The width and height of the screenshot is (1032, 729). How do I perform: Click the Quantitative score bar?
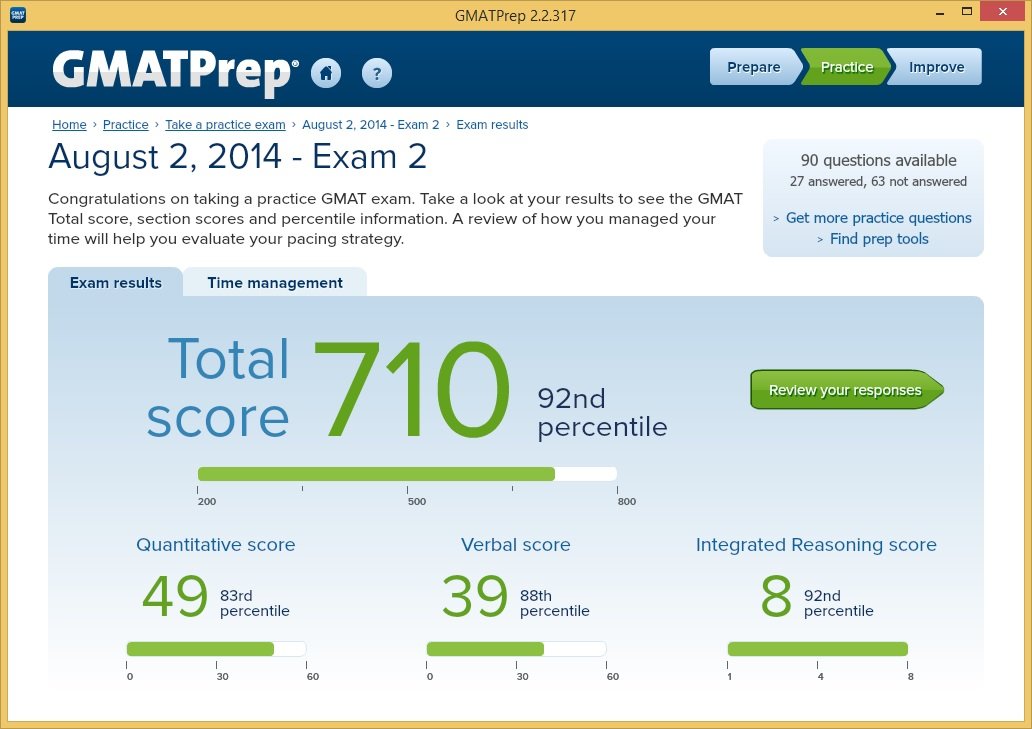click(217, 649)
